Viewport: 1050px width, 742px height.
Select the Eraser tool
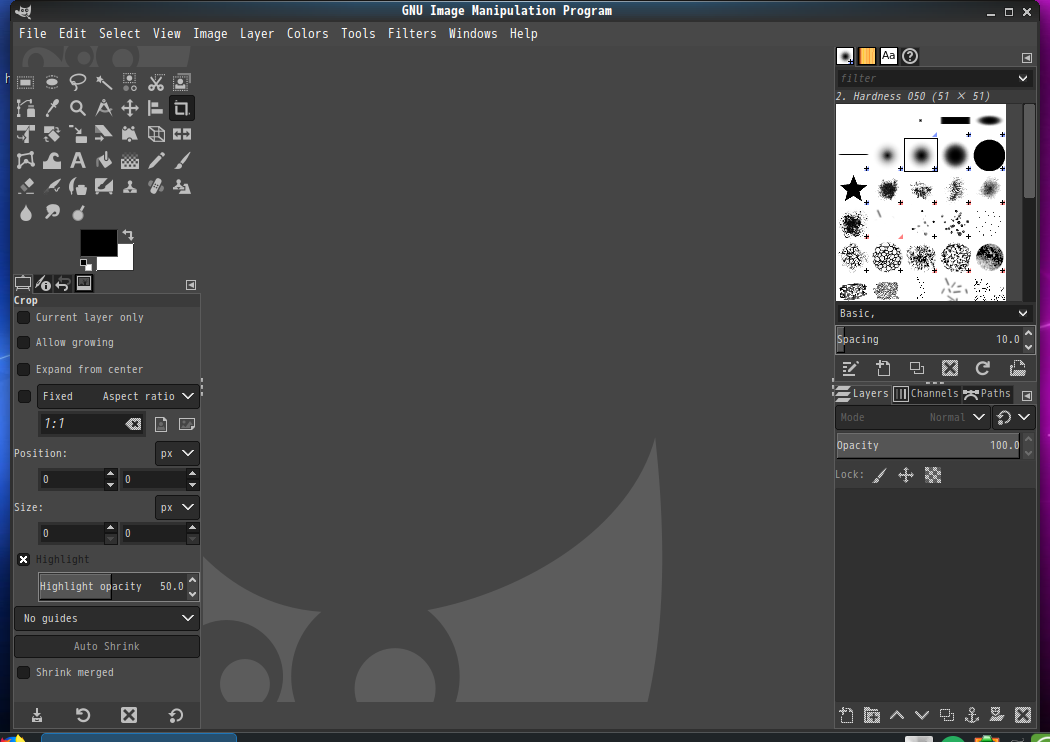25,187
